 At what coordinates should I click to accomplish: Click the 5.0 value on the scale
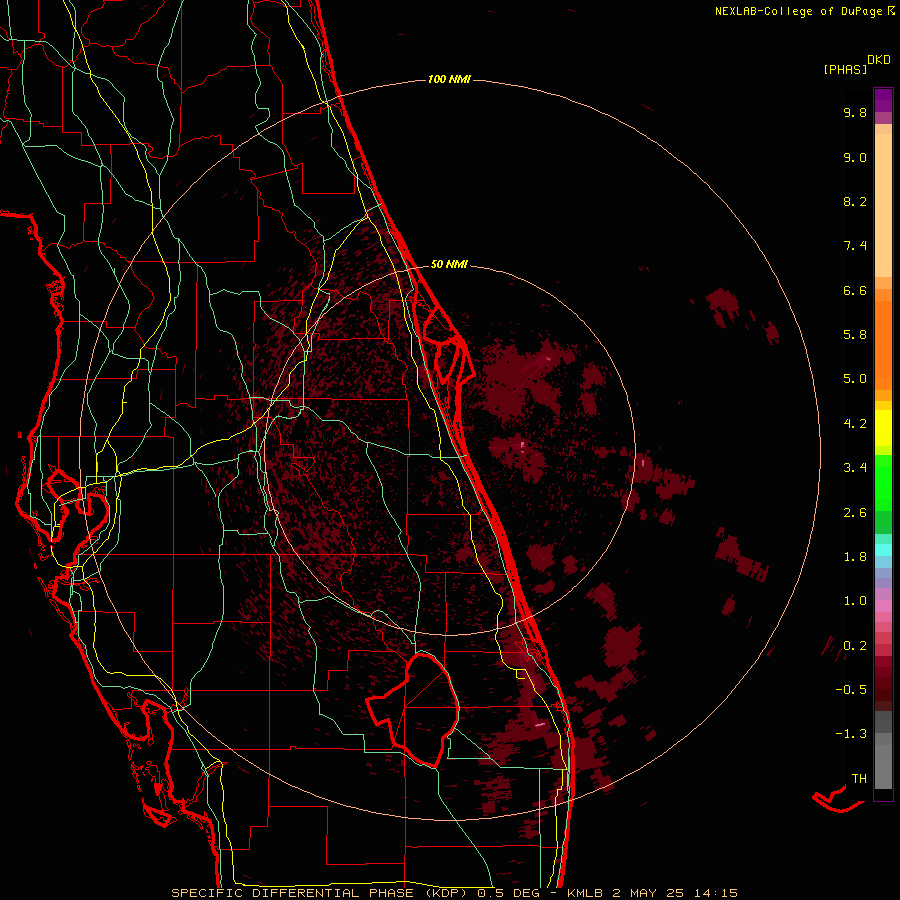[x=855, y=379]
